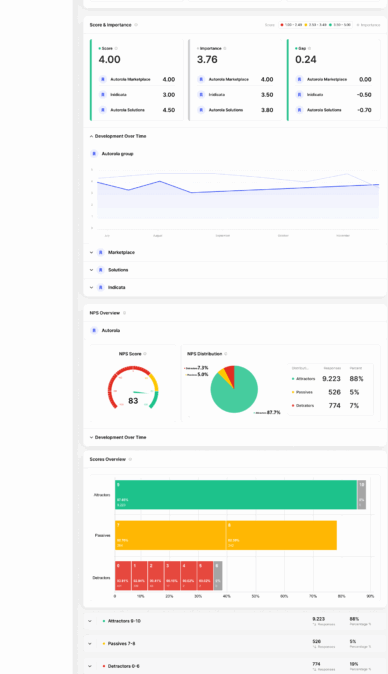Click the Importance legend entry in the header
The width and height of the screenshot is (388, 674).
369,25
